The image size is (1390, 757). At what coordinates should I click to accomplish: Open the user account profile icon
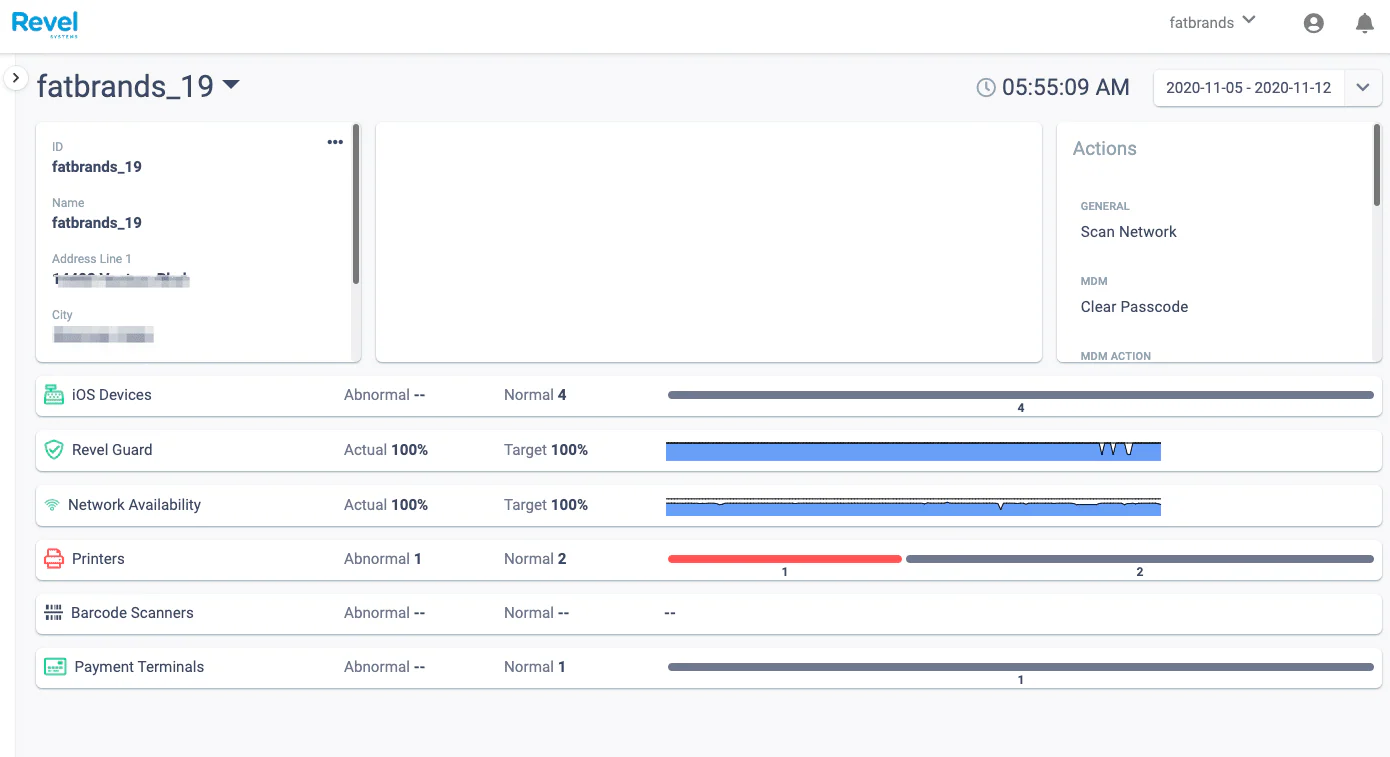coord(1314,23)
